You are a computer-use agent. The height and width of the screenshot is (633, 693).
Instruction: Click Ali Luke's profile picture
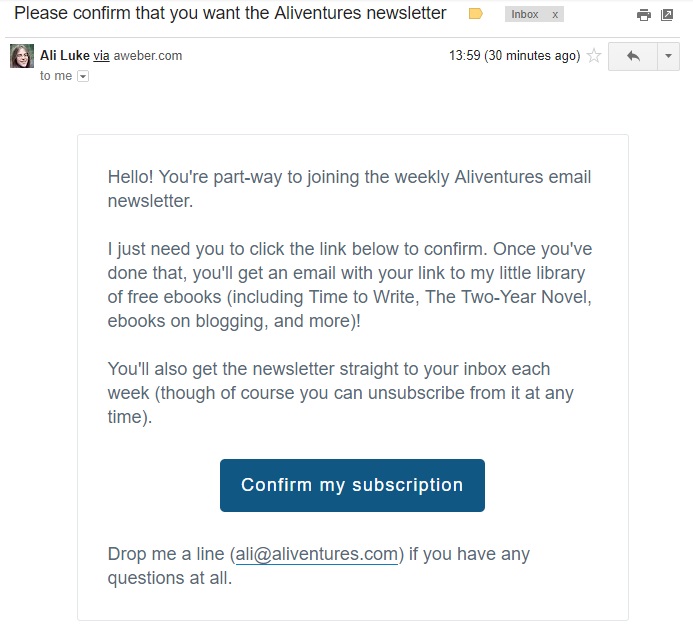21,56
